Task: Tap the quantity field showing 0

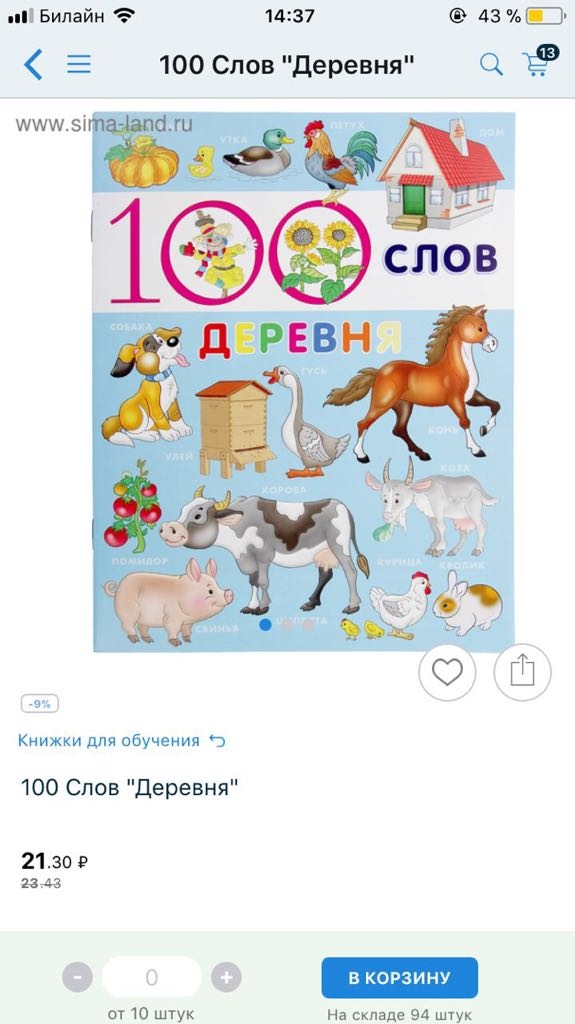Action: (x=152, y=978)
